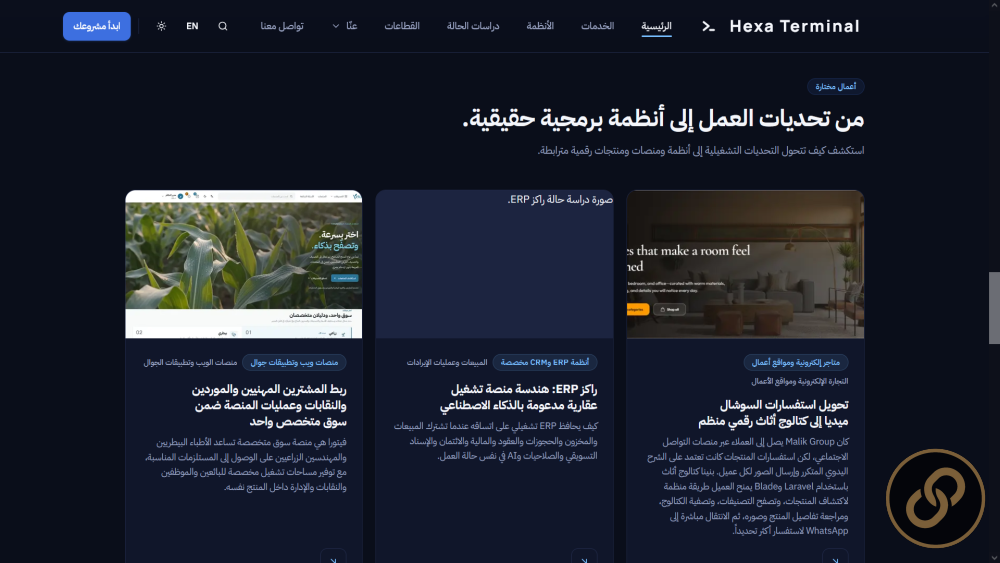Open title ربط المشترين المهنيين والموردين
This screenshot has width=1000, height=563.
click(269, 405)
